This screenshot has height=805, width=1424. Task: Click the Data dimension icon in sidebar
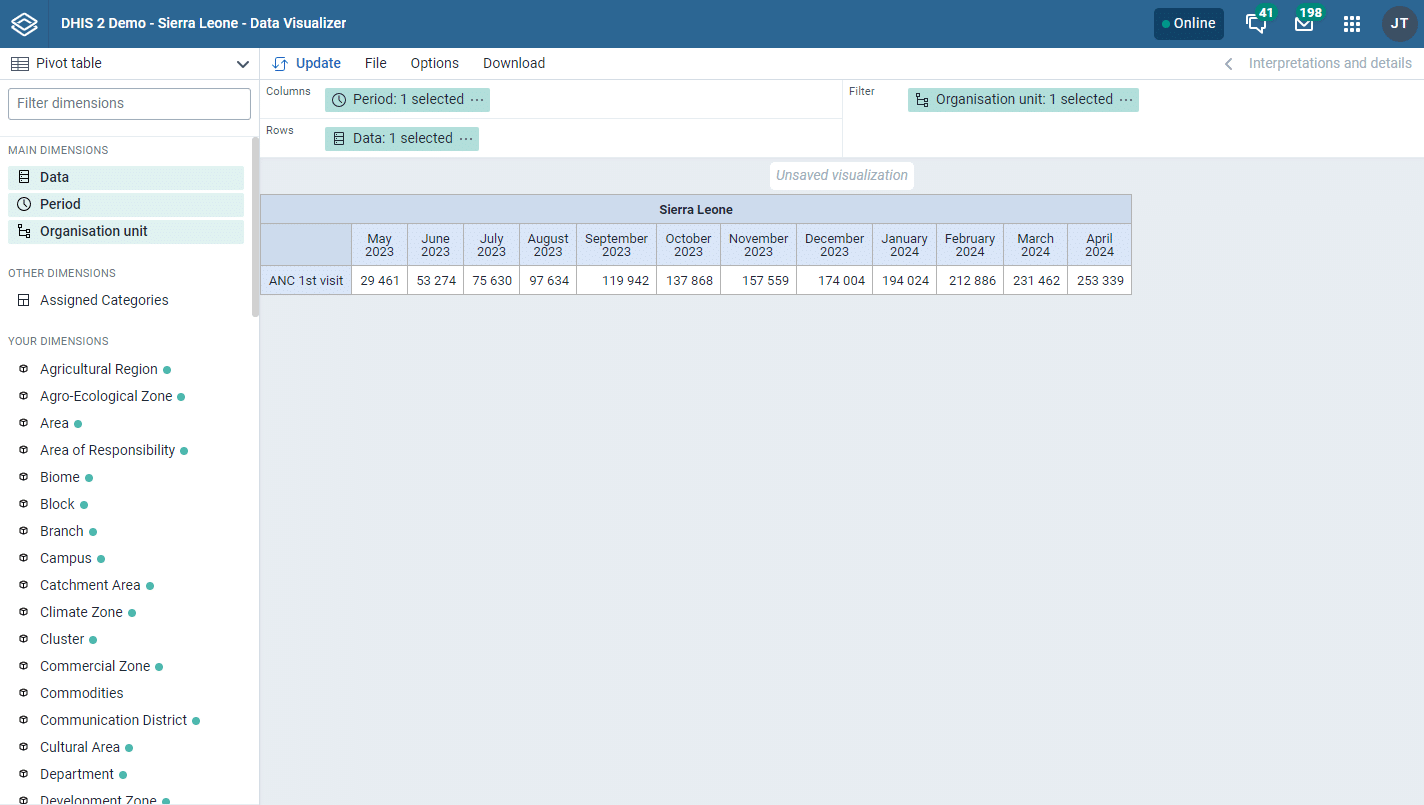[24, 177]
